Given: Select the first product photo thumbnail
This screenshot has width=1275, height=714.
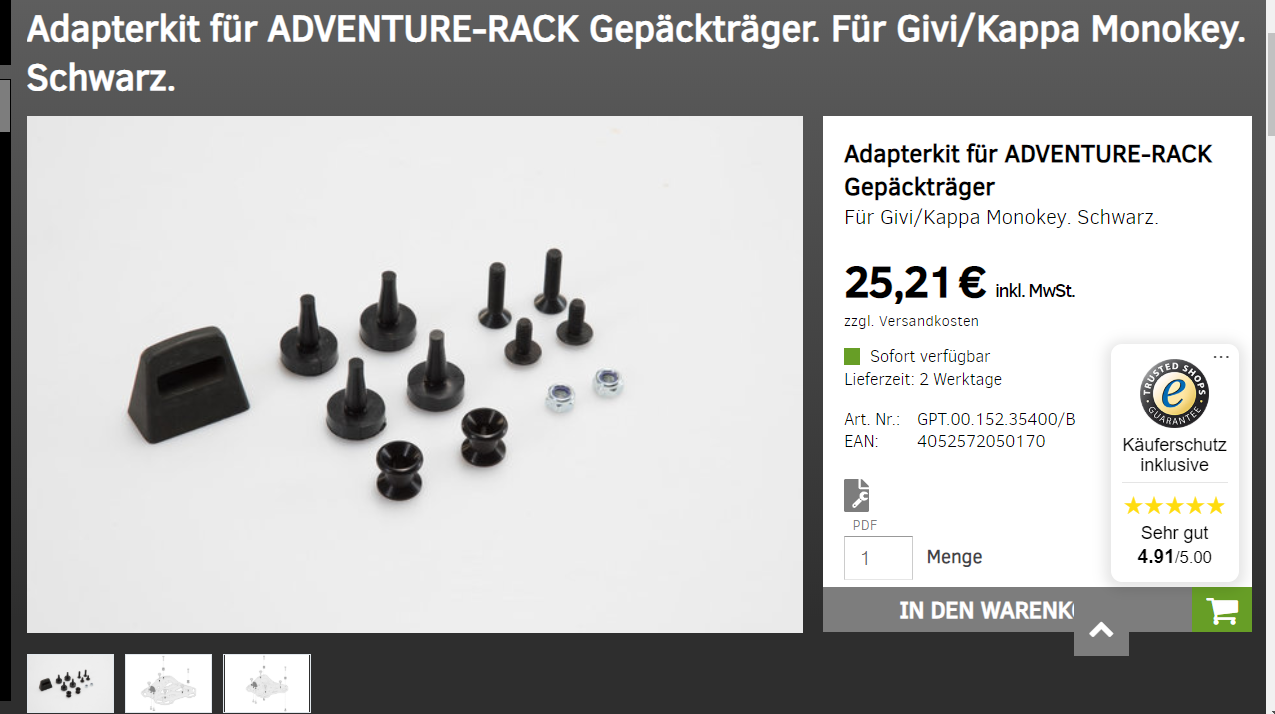Looking at the screenshot, I should (x=70, y=683).
